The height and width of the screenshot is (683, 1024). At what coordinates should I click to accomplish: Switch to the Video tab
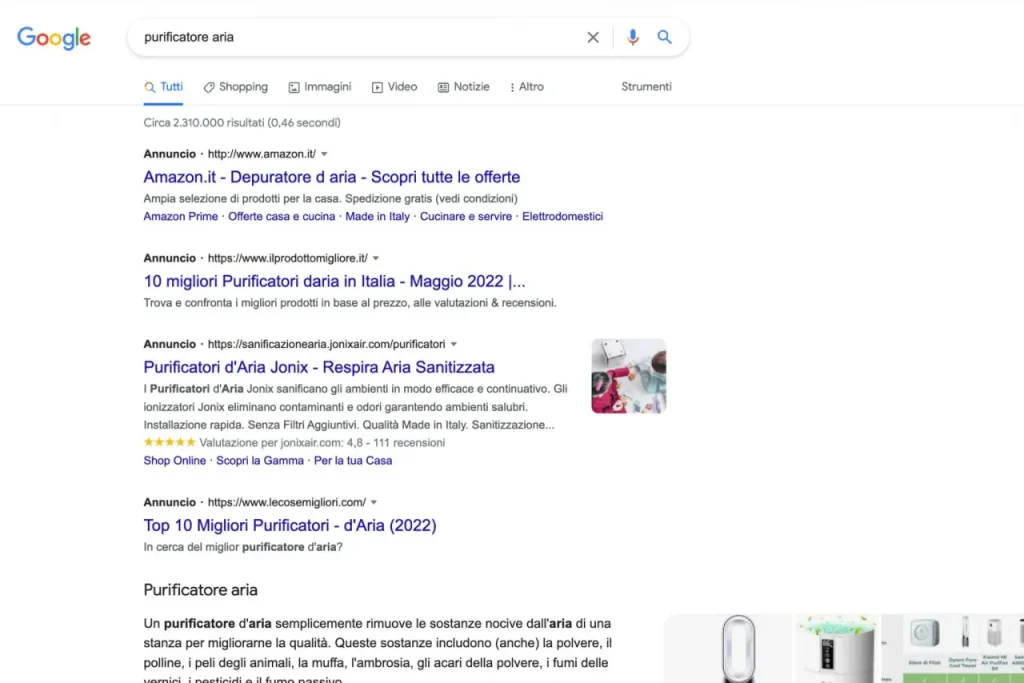(x=394, y=87)
